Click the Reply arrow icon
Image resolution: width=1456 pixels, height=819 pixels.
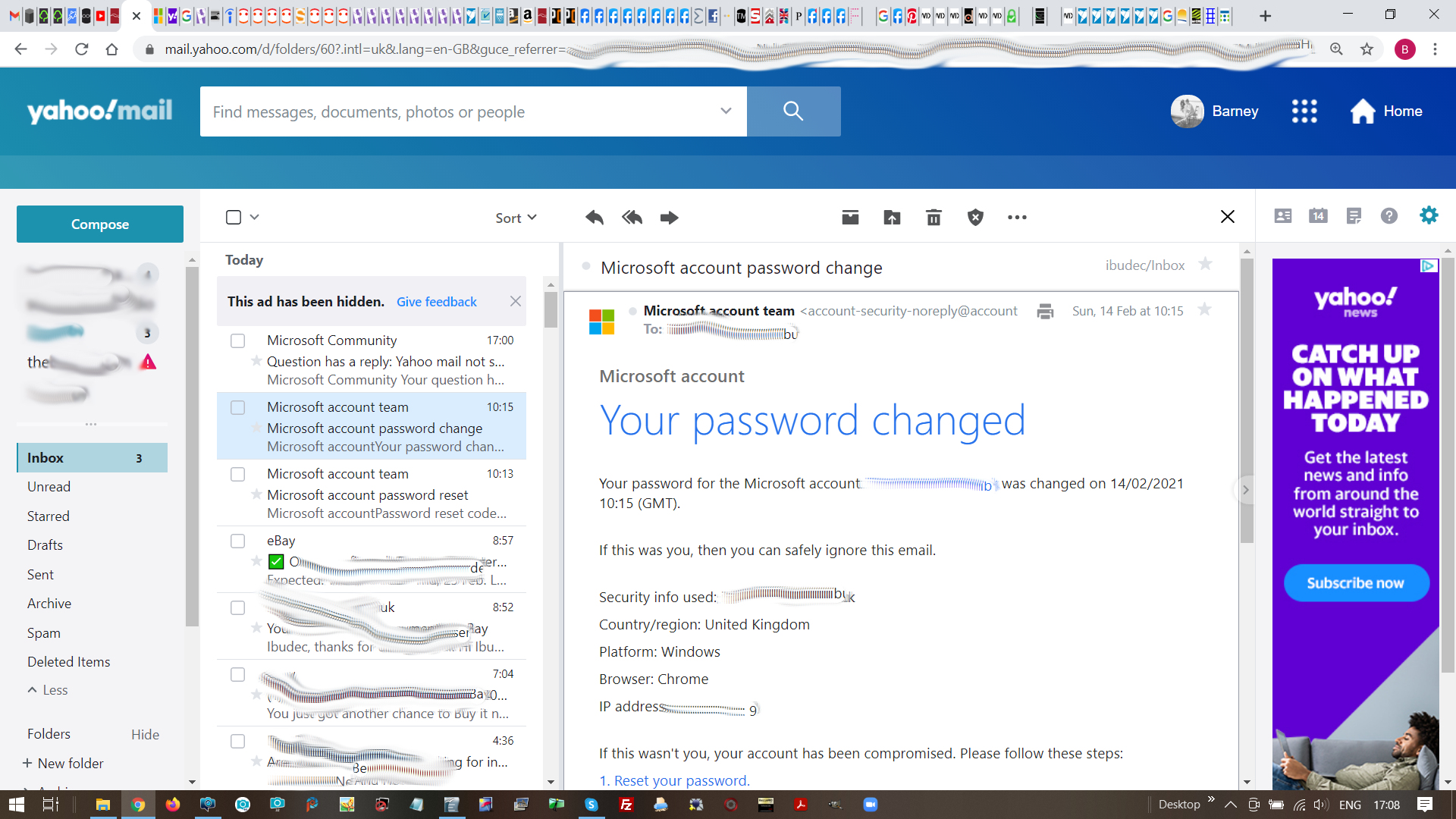(x=595, y=218)
